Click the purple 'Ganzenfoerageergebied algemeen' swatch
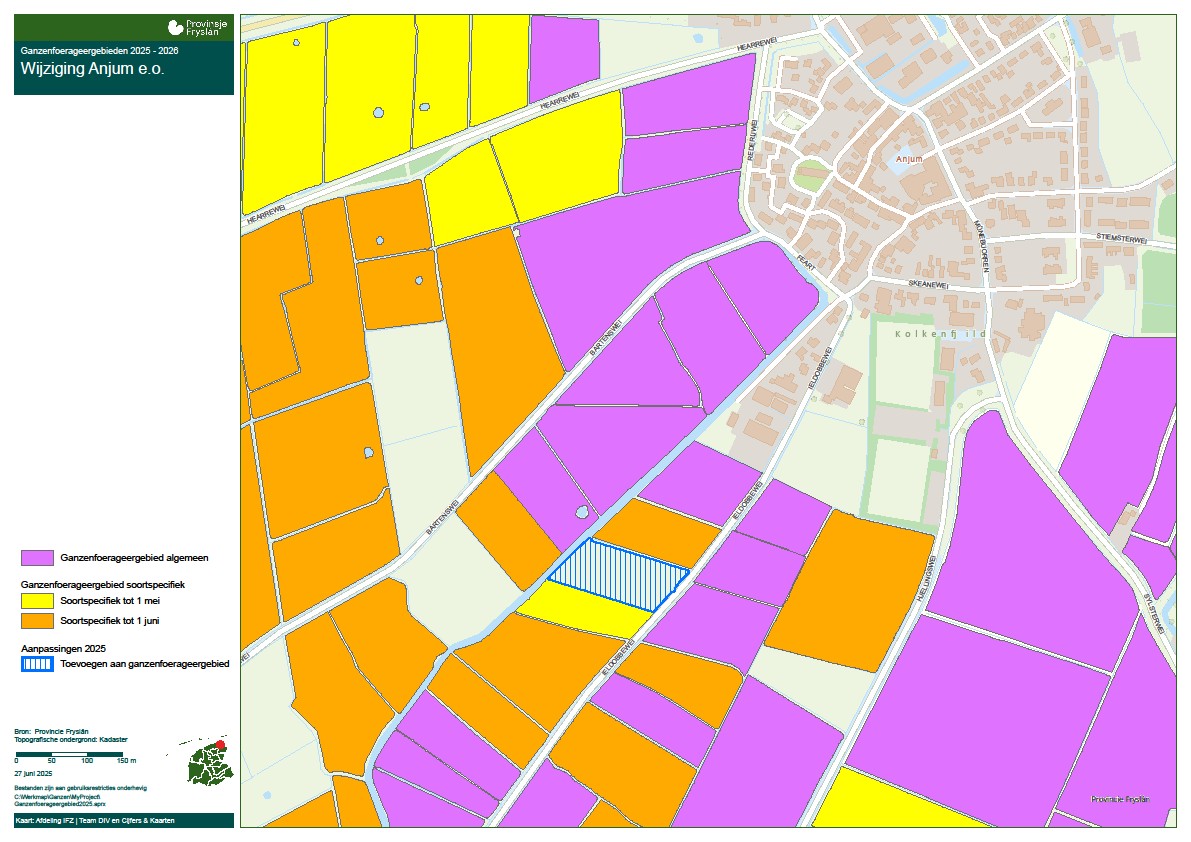This screenshot has width=1191, height=842. (x=38, y=557)
